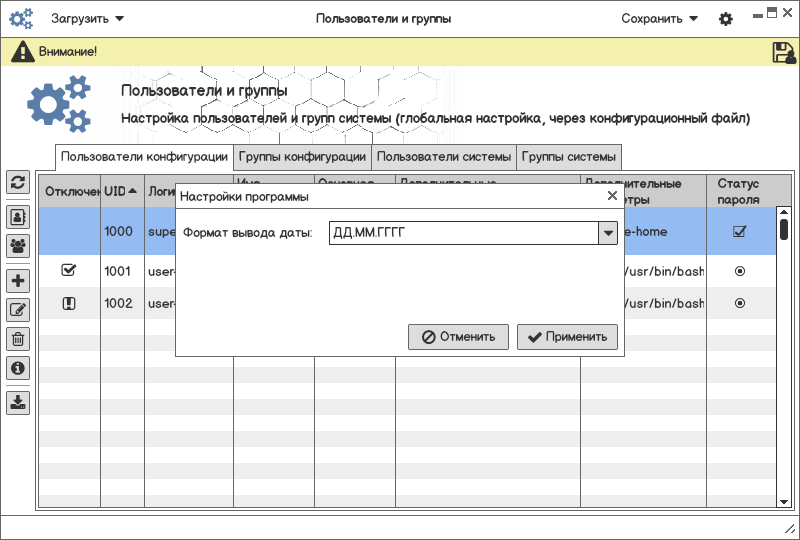Viewport: 800px width, 540px height.
Task: Select password status radio for UID 1002
Action: pos(739,303)
